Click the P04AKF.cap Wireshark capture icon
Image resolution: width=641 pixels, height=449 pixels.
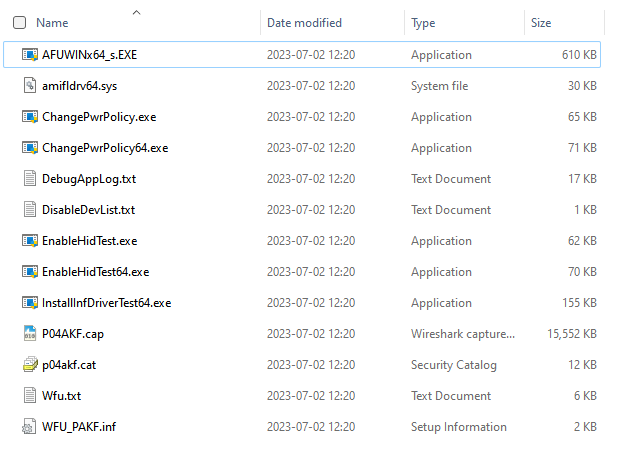[30, 334]
